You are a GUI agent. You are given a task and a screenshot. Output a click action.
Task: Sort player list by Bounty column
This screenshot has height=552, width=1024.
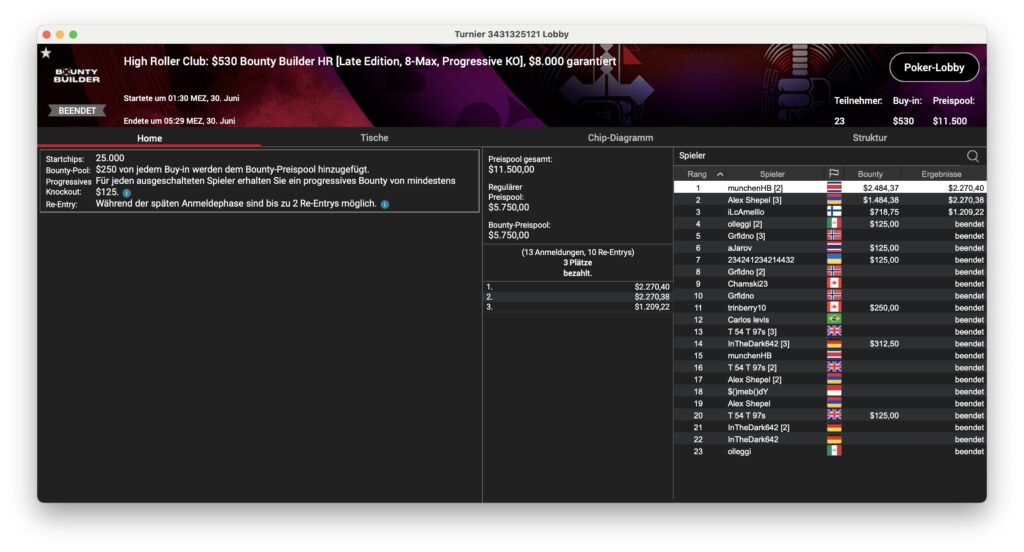[870, 174]
